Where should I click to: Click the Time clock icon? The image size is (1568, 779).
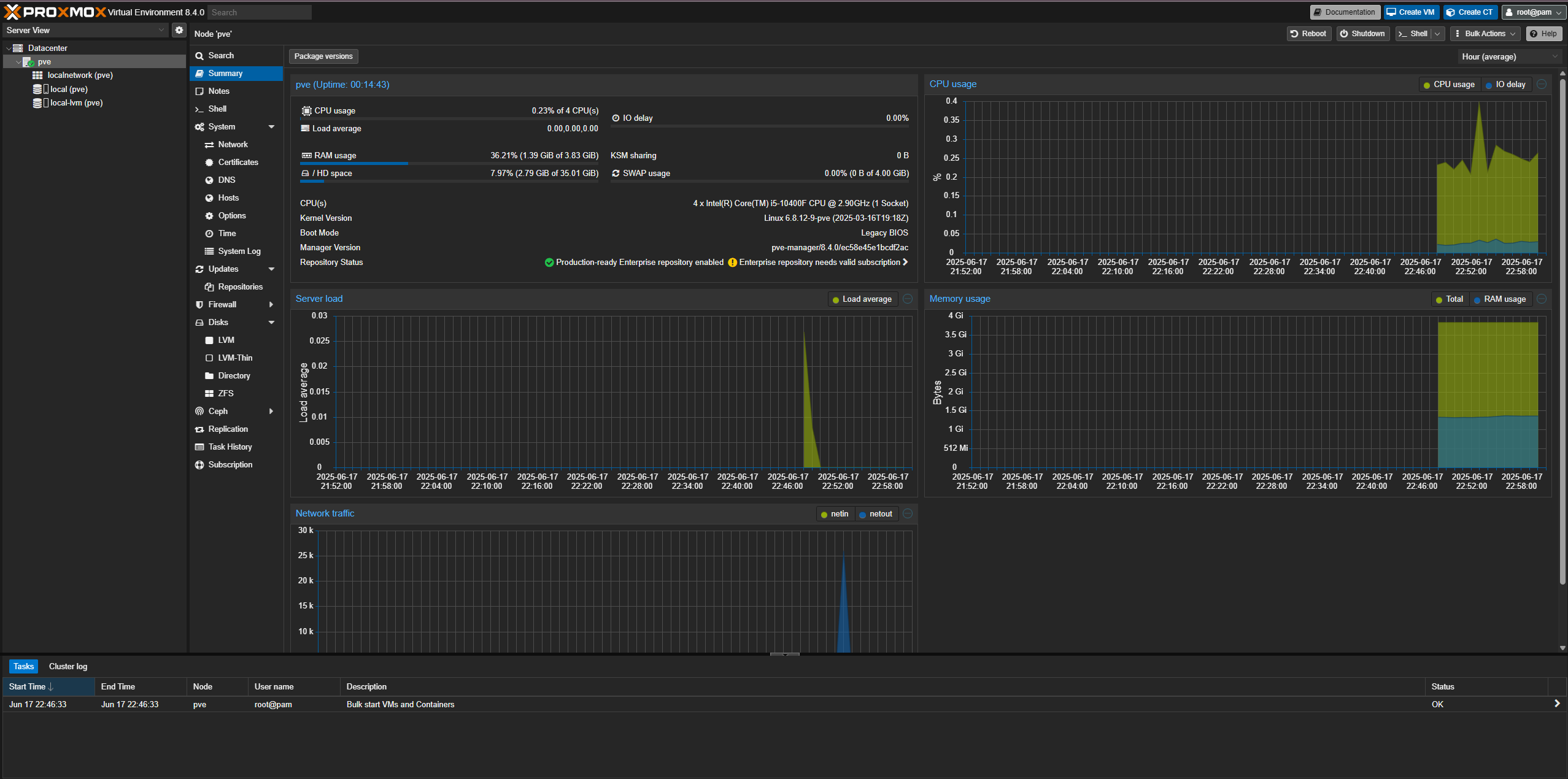209,234
